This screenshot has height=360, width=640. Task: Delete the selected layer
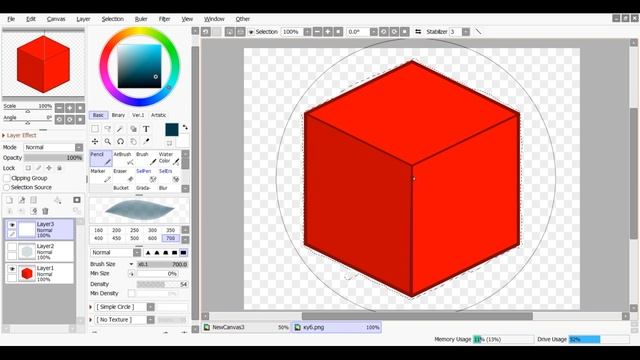coord(45,211)
